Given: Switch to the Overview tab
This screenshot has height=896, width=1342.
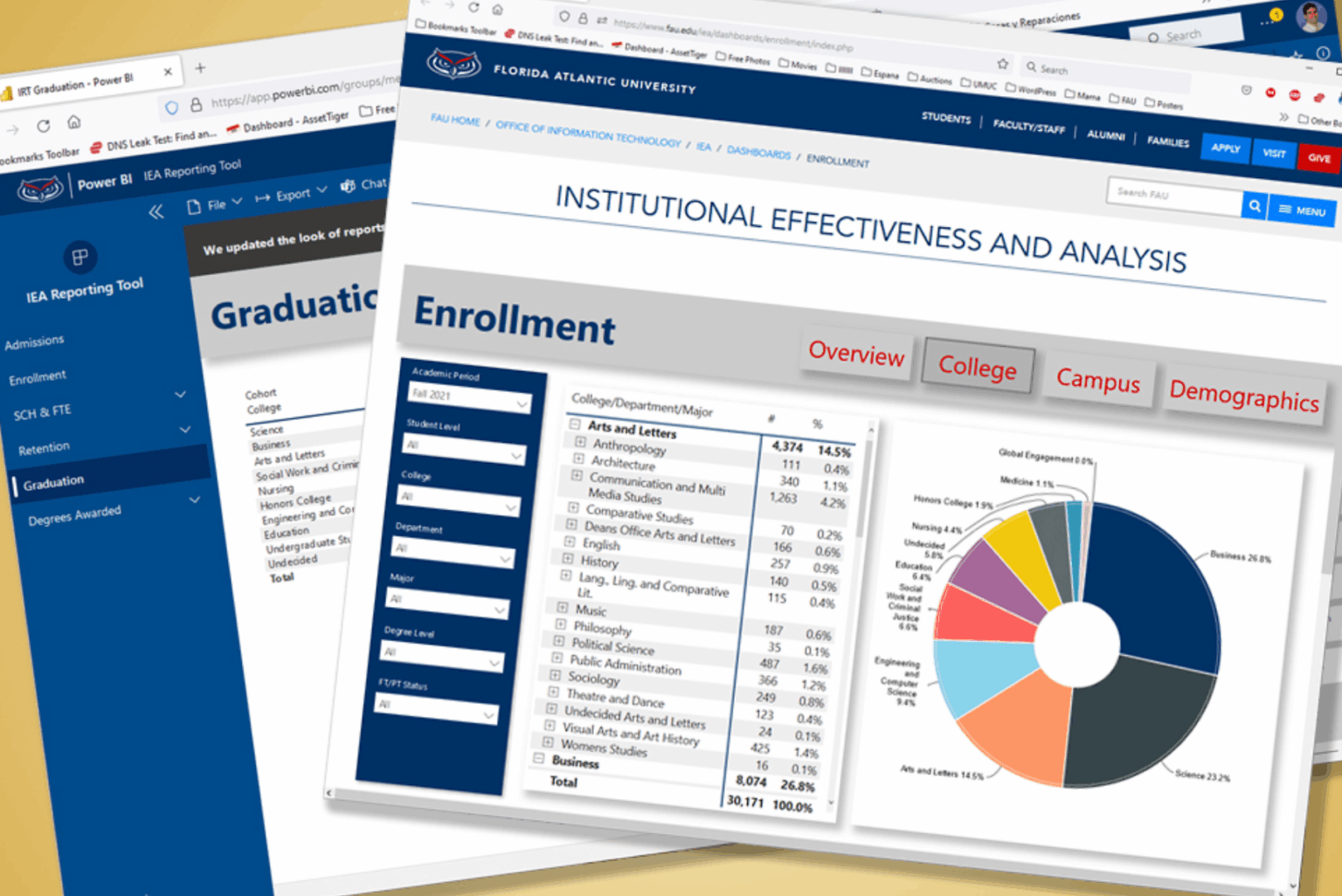Looking at the screenshot, I should pyautogui.click(x=856, y=353).
